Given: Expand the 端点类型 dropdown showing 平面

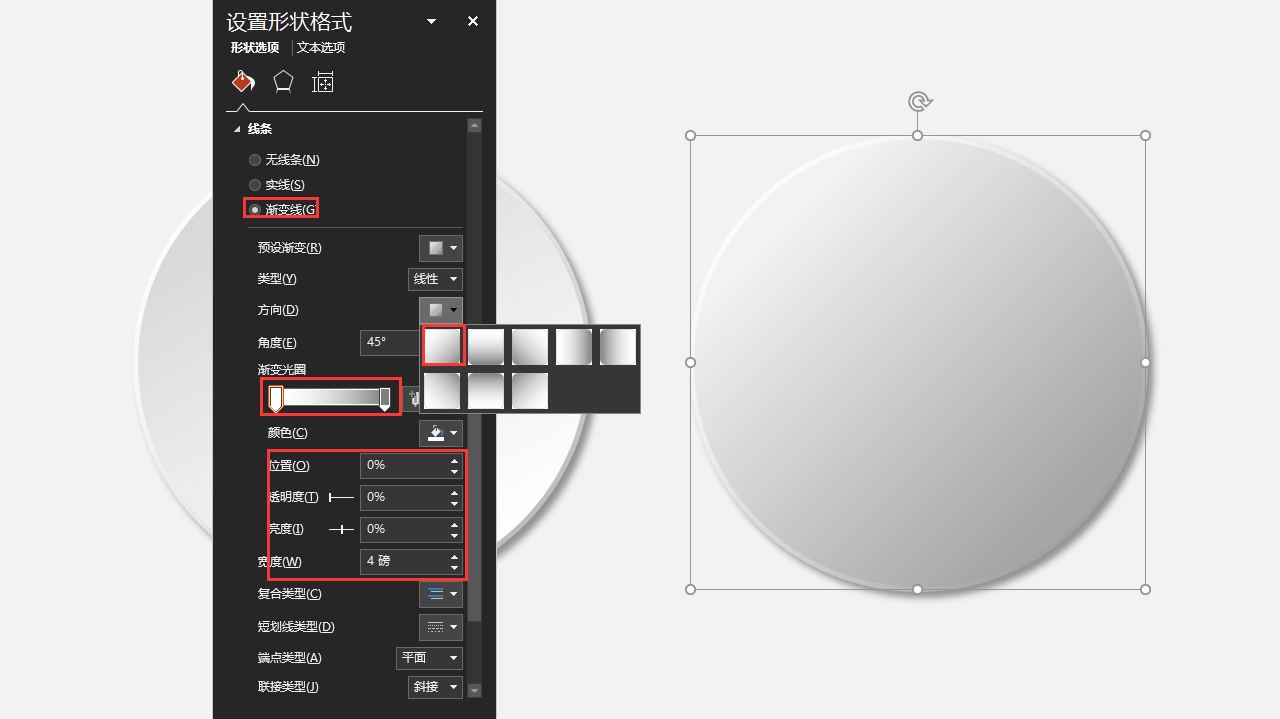Looking at the screenshot, I should 429,658.
